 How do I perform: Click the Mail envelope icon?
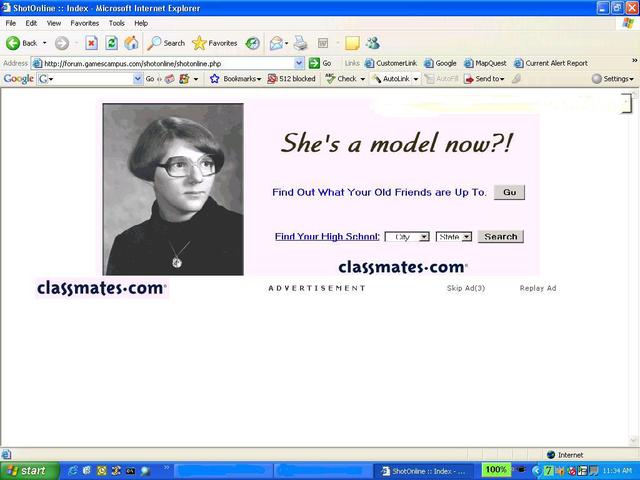[276, 43]
